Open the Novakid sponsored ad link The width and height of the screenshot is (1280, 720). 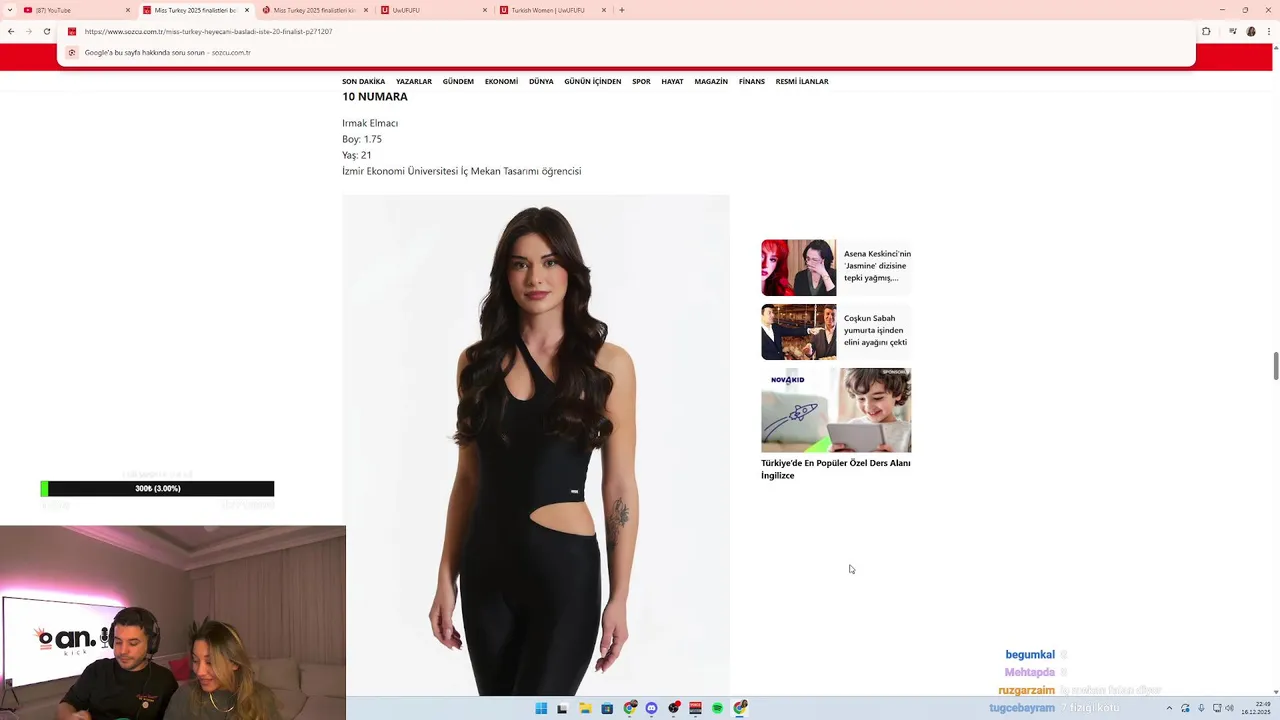836,469
